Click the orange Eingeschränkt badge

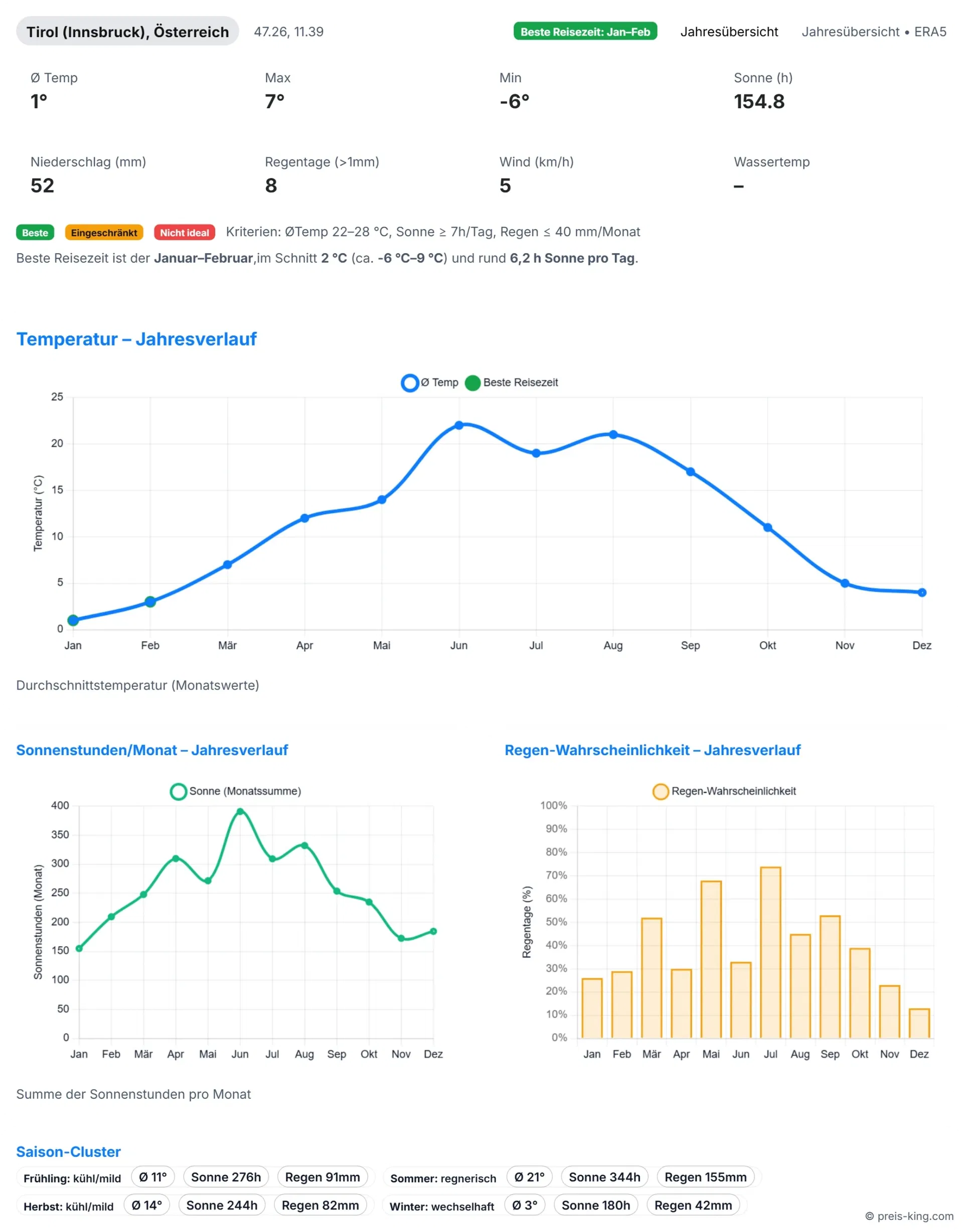click(x=104, y=233)
